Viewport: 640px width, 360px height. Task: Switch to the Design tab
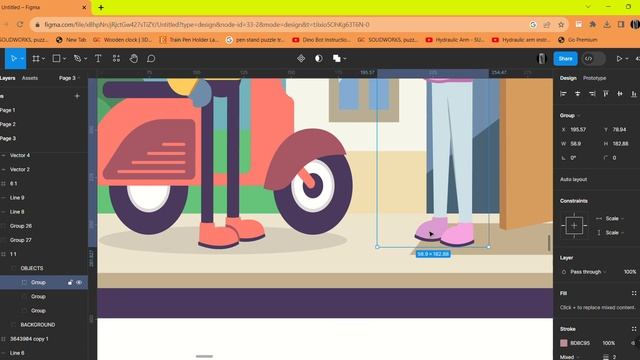coord(568,78)
